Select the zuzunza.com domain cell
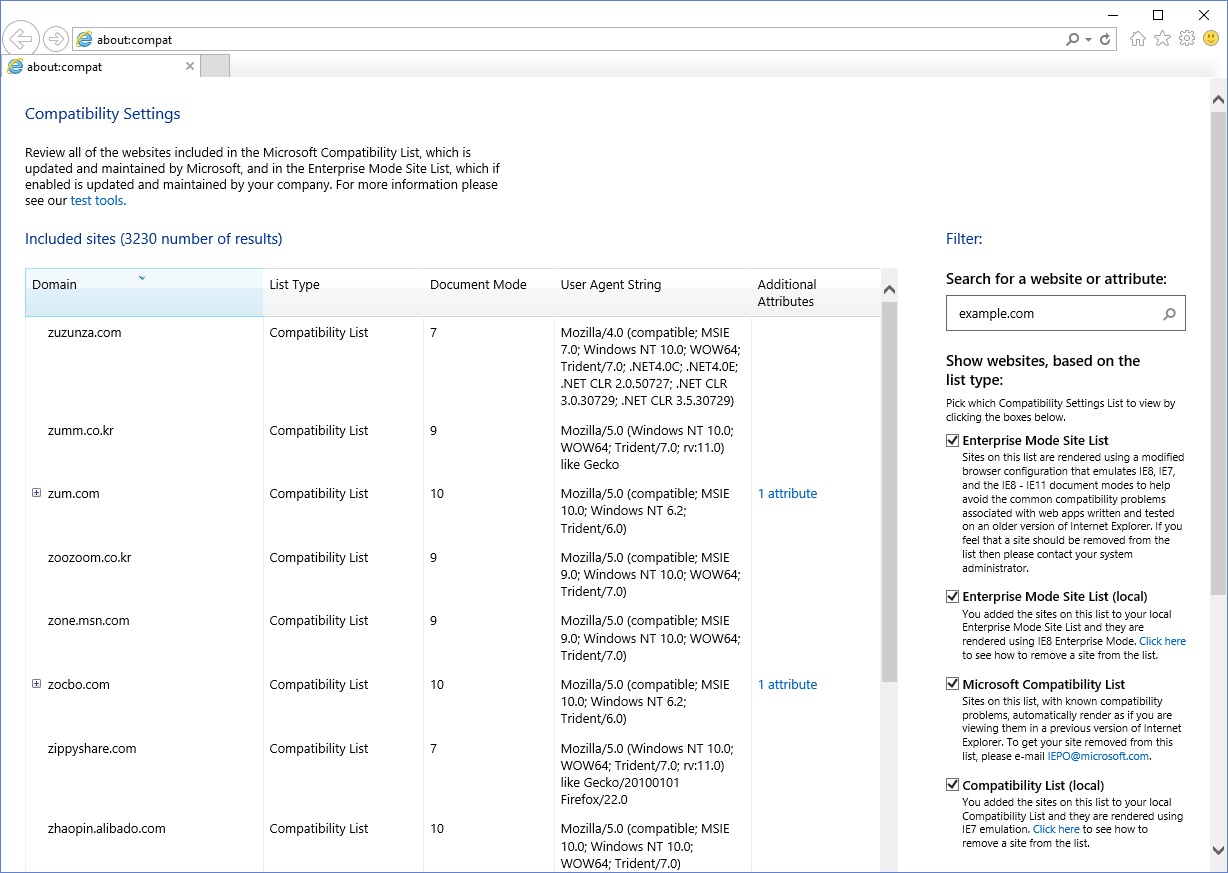The width and height of the screenshot is (1228, 873). click(84, 333)
